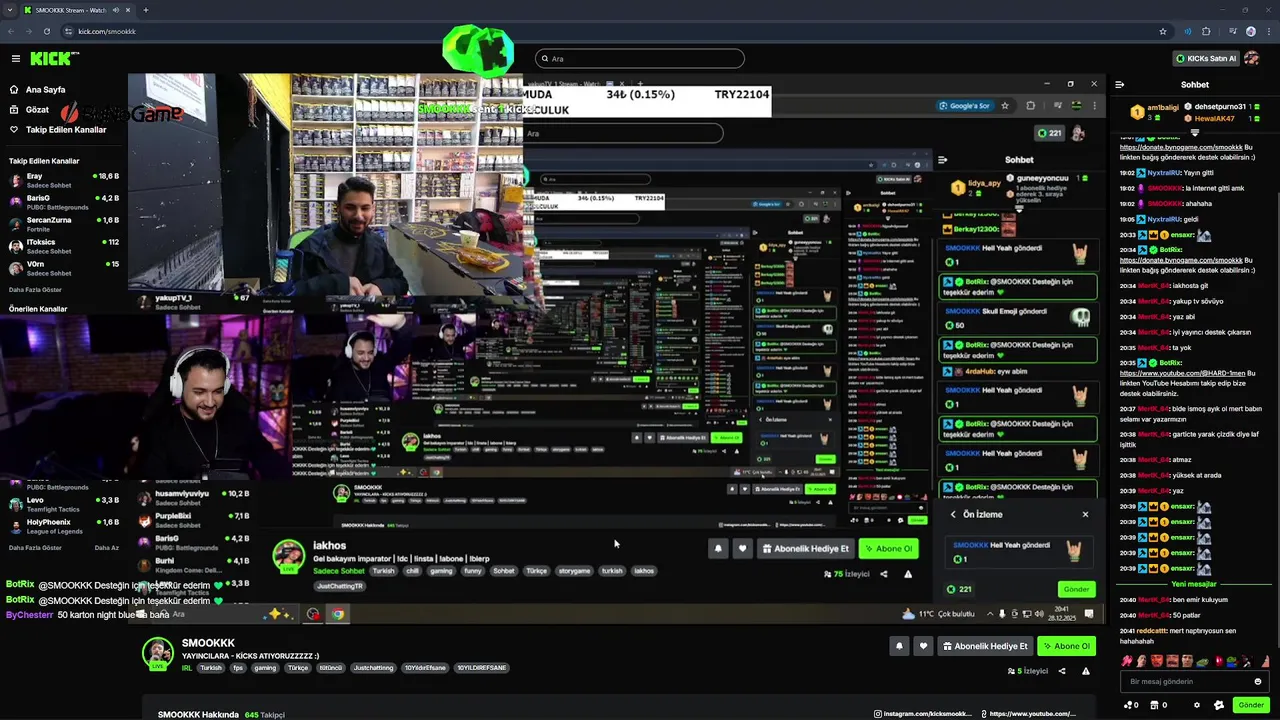Open the Kick hamburger sidebar menu
The width and height of the screenshot is (1280, 720).
pos(15,59)
